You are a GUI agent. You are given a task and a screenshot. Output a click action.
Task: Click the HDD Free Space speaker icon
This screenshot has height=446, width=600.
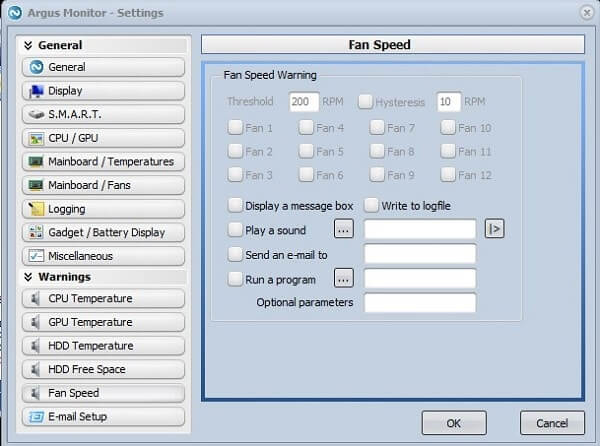click(36, 370)
